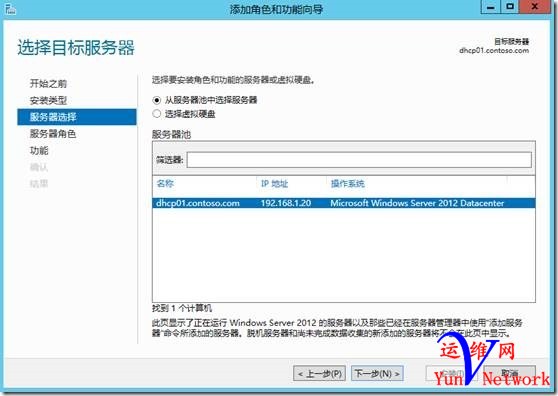Open the 服务器角色 wizard step
The image size is (558, 396).
pyautogui.click(x=53, y=134)
